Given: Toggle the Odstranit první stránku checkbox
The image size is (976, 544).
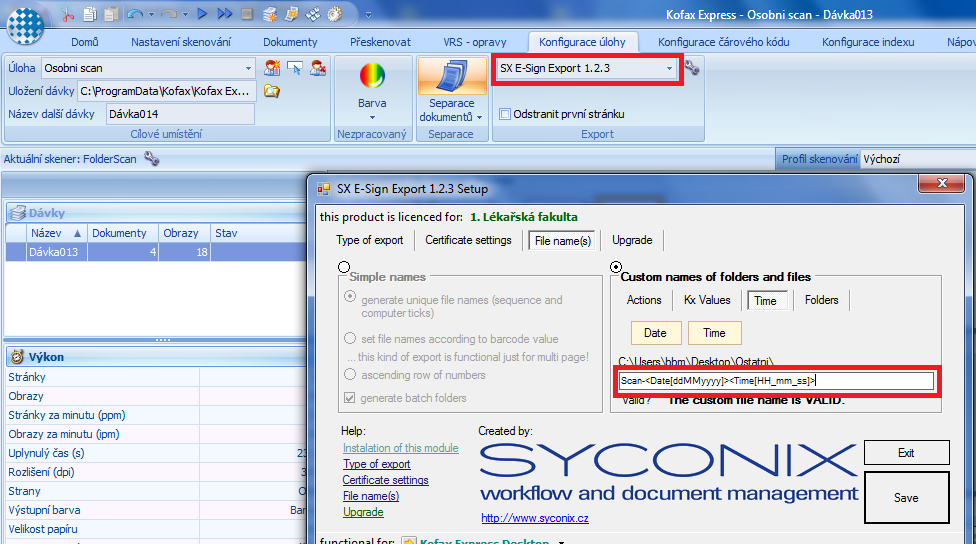Looking at the screenshot, I should tap(505, 114).
